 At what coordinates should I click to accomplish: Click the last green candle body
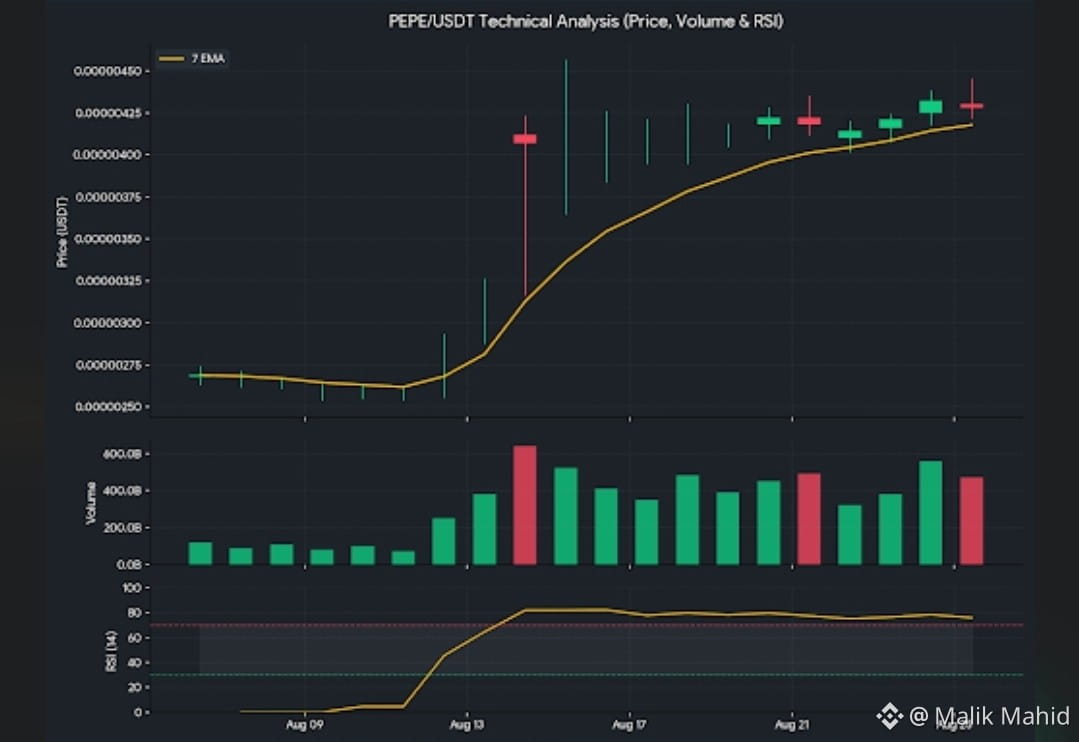(x=931, y=107)
